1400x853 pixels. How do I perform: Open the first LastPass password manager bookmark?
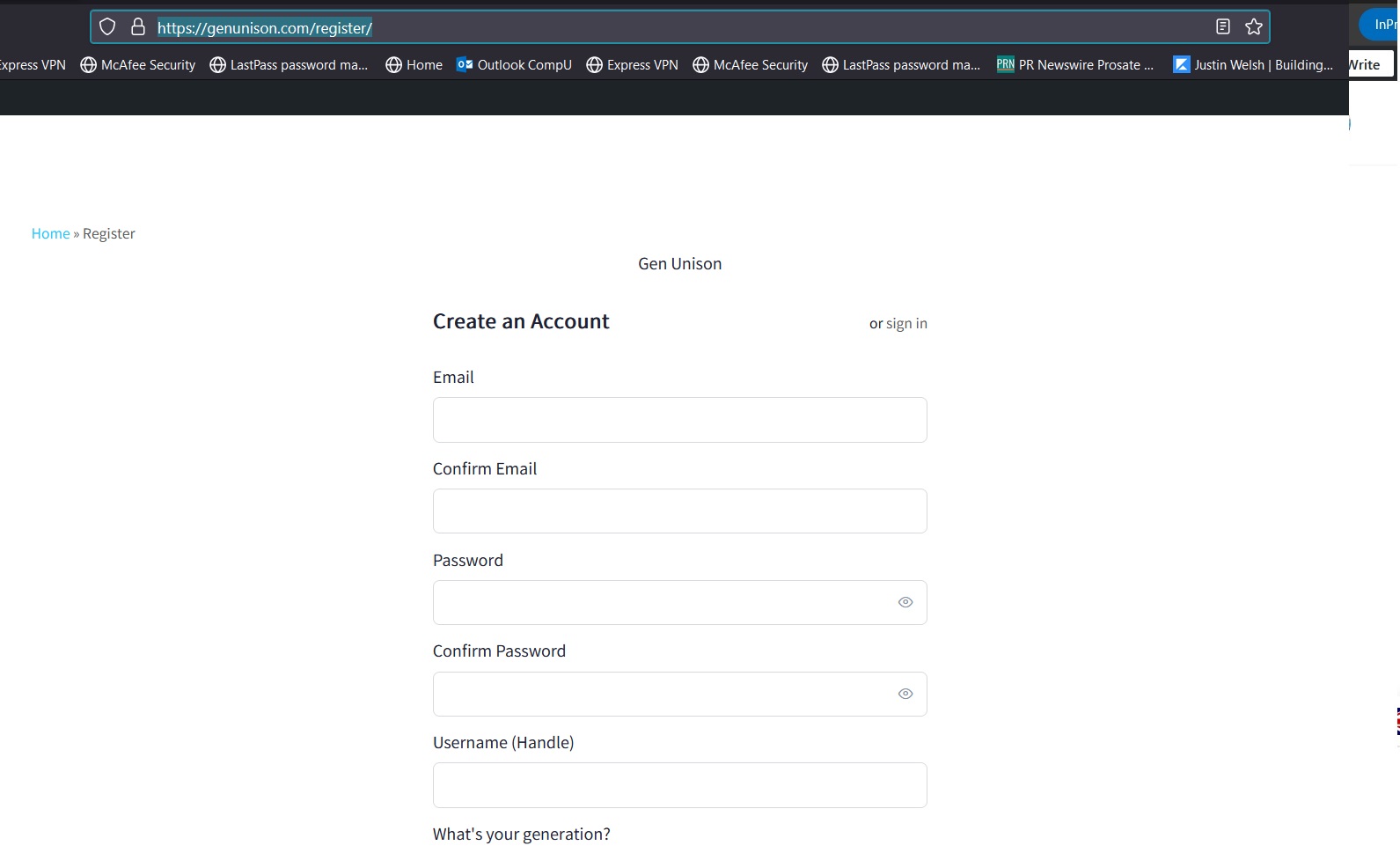(289, 65)
